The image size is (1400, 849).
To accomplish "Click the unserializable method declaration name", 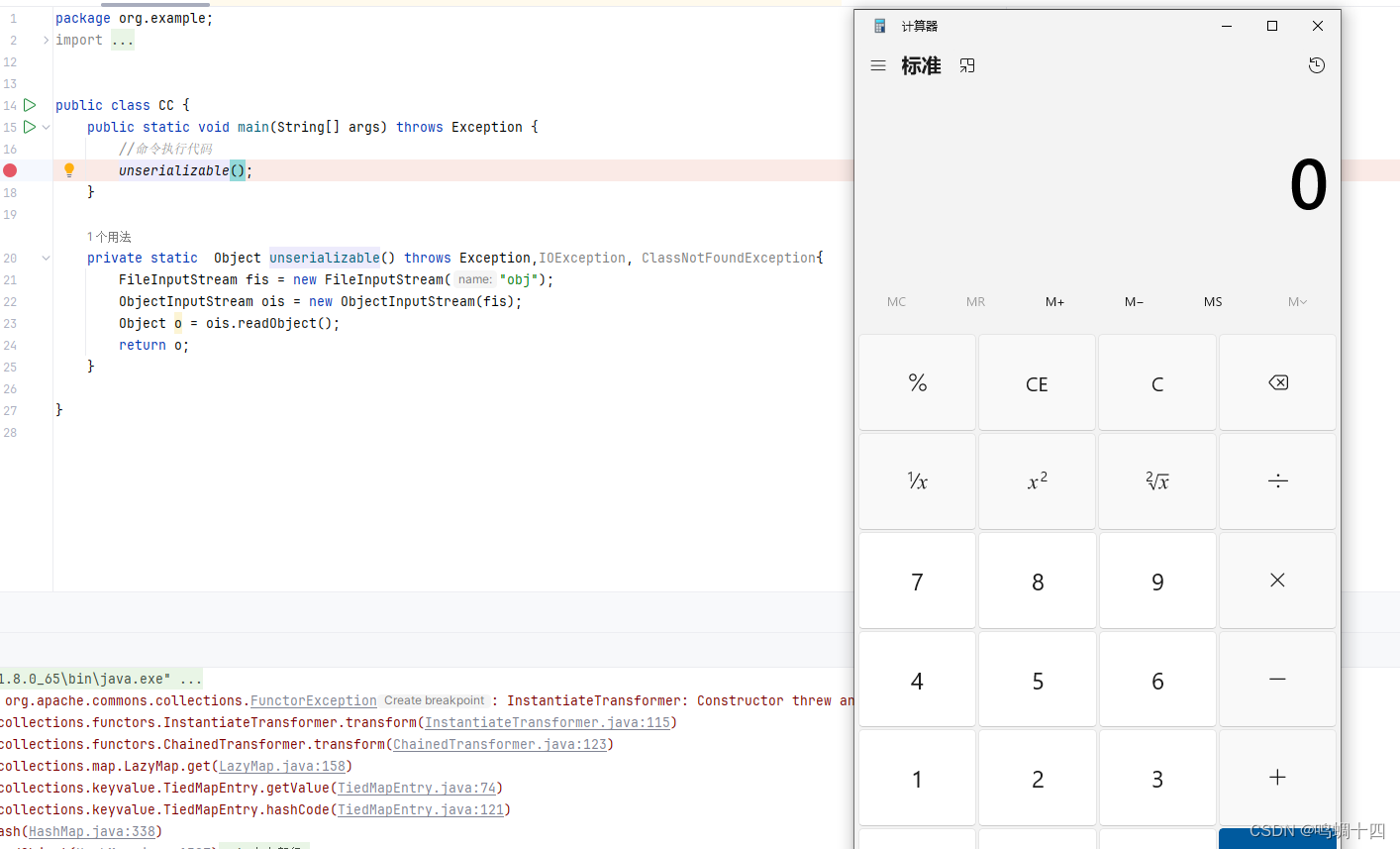I will click(x=325, y=258).
